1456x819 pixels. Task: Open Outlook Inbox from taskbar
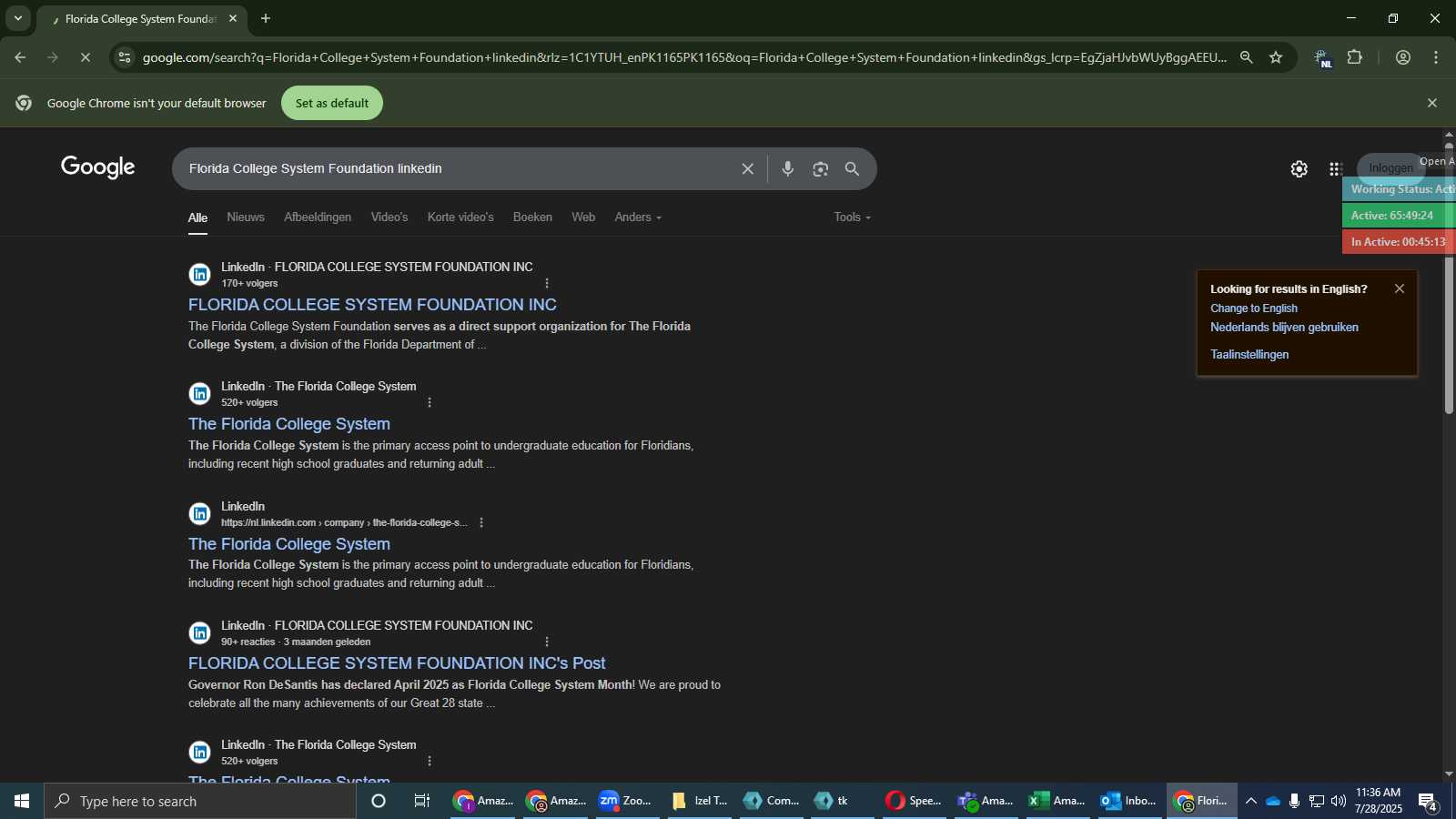(1129, 801)
